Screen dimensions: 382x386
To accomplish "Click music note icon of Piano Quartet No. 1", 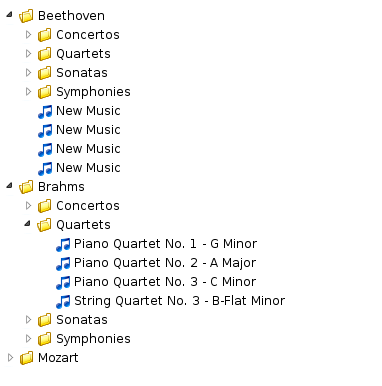I will [x=63, y=244].
